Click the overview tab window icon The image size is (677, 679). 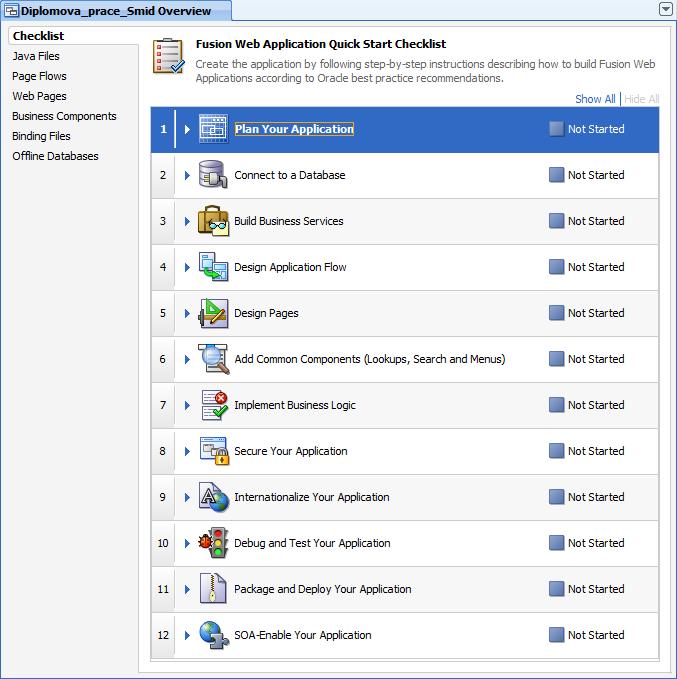pos(11,10)
